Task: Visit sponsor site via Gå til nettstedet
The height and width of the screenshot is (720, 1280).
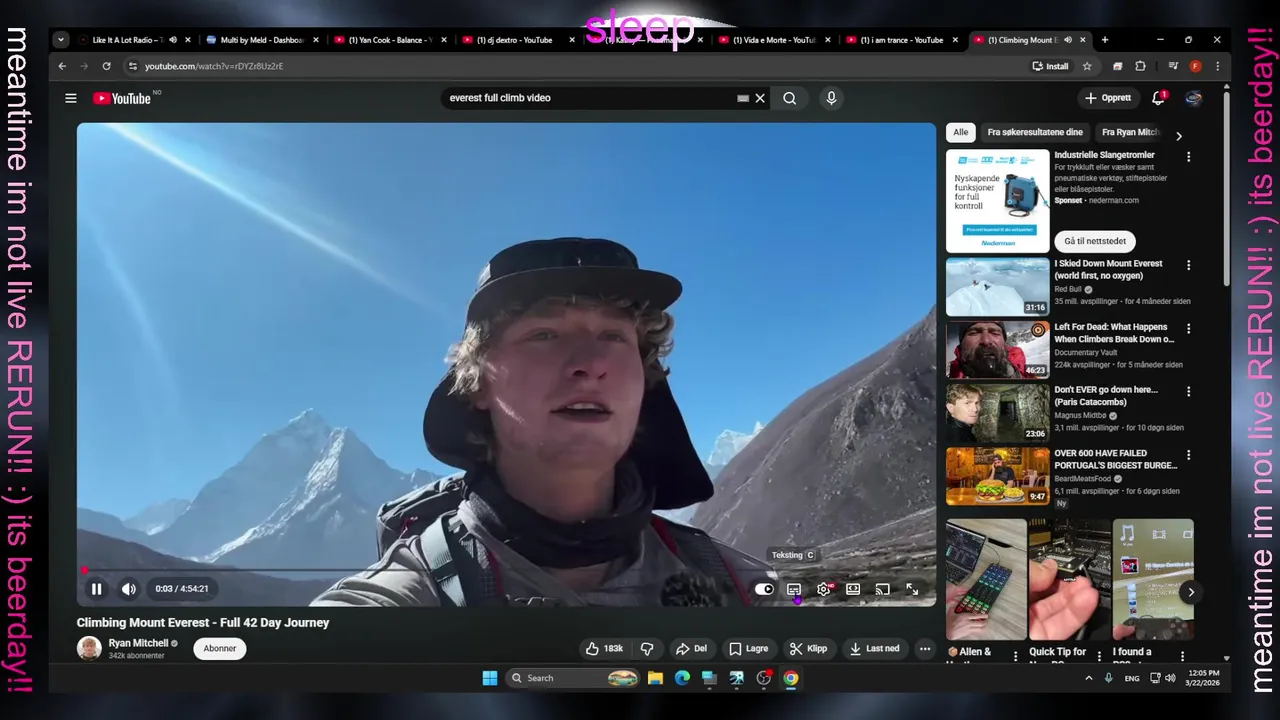Action: [1095, 241]
